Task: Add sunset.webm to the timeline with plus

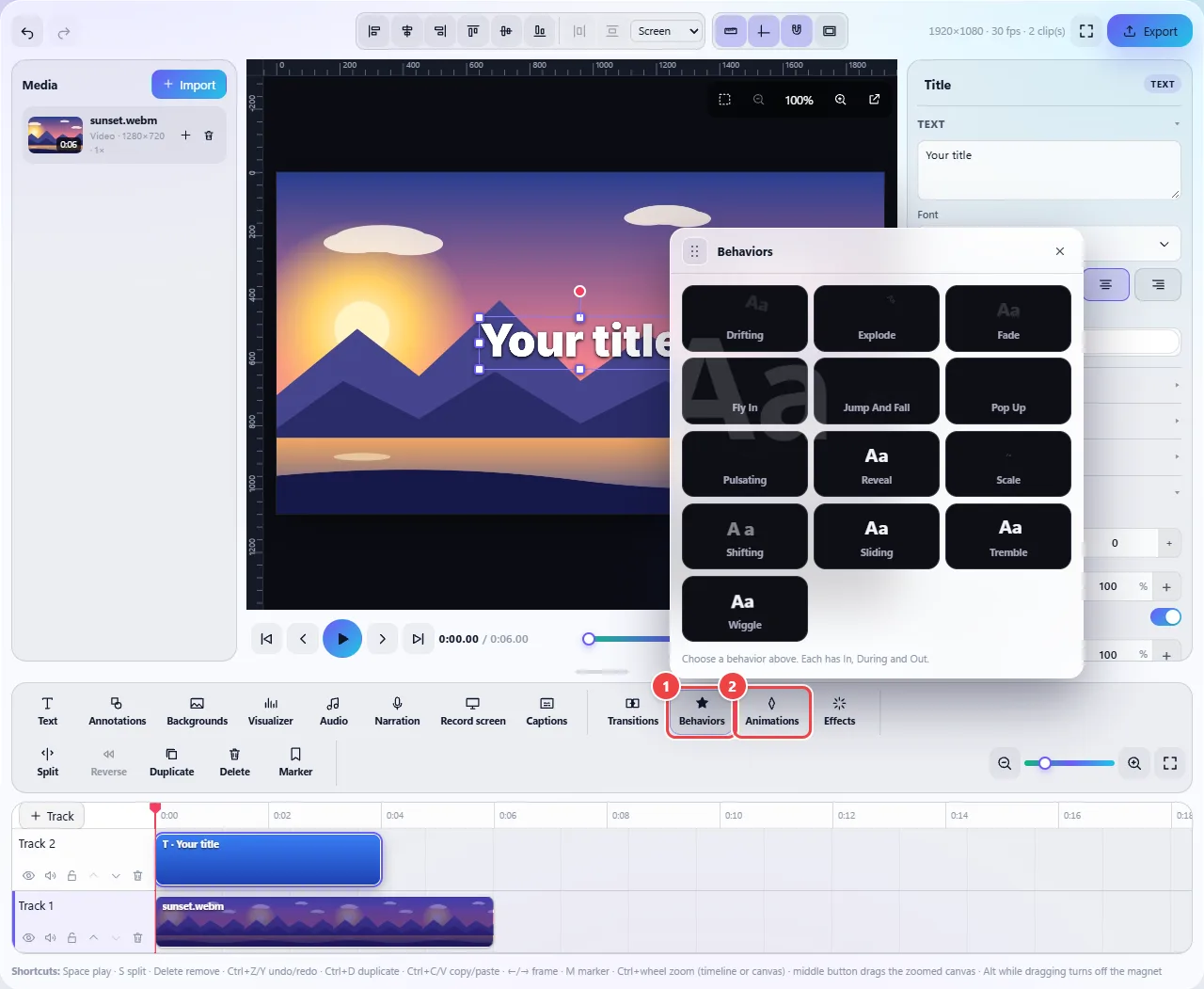Action: [185, 136]
